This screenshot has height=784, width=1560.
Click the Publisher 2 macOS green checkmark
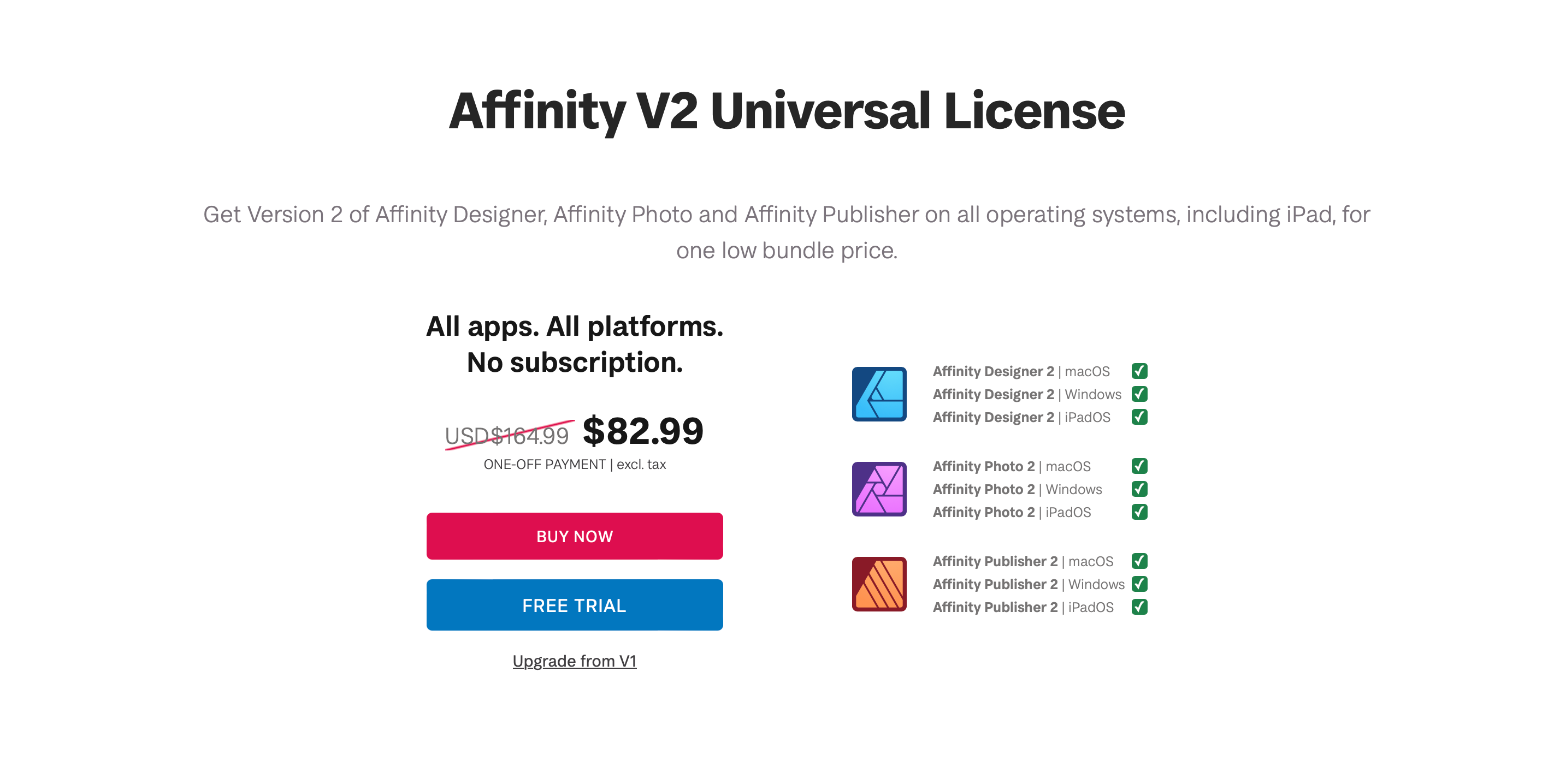(x=1139, y=561)
